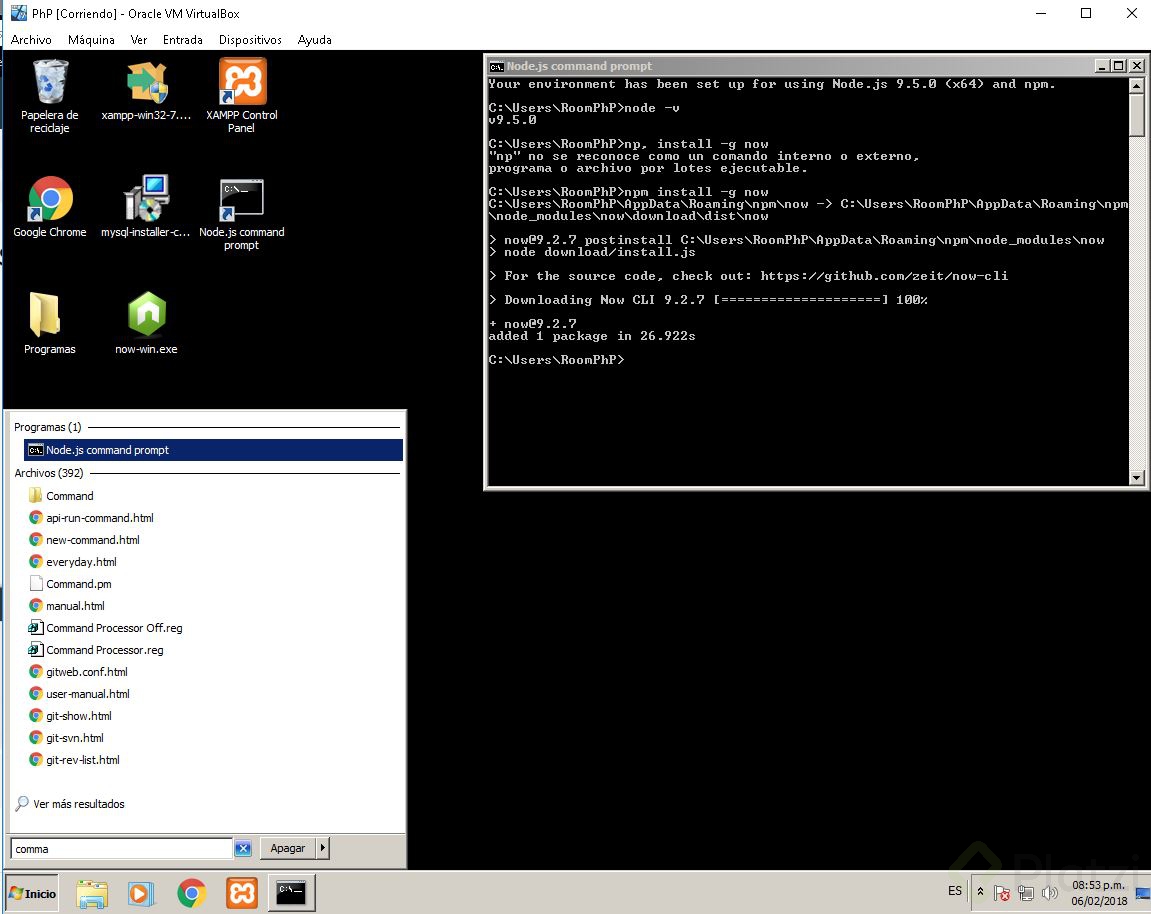Viewport: 1151px width, 914px height.
Task: Select the now-win.exe desktop icon
Action: point(146,323)
